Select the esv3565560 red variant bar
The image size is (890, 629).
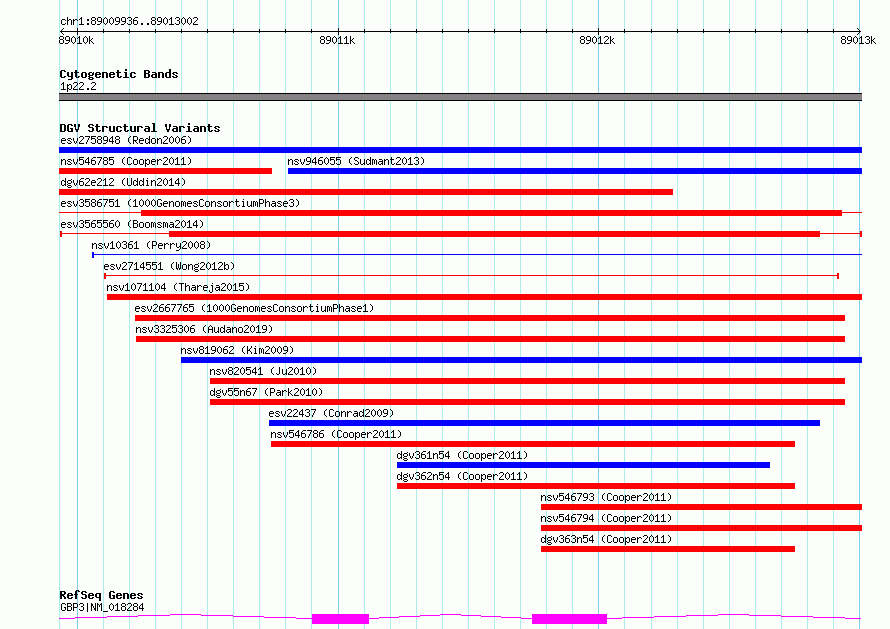tap(494, 234)
